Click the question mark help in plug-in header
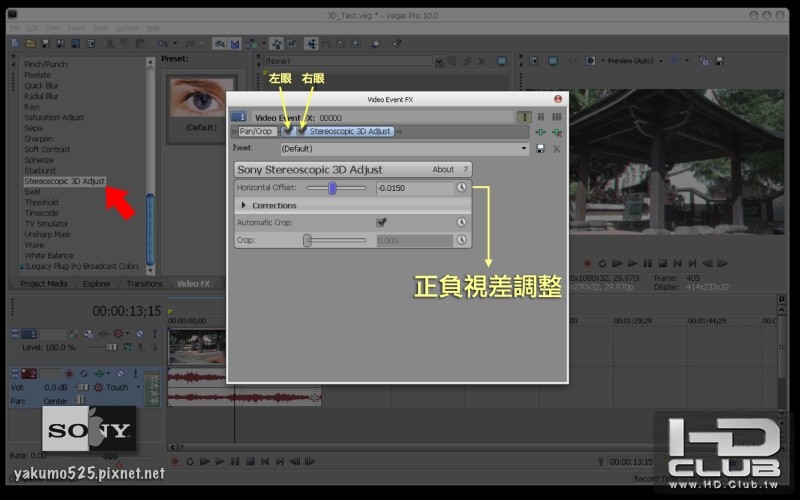 (x=465, y=169)
